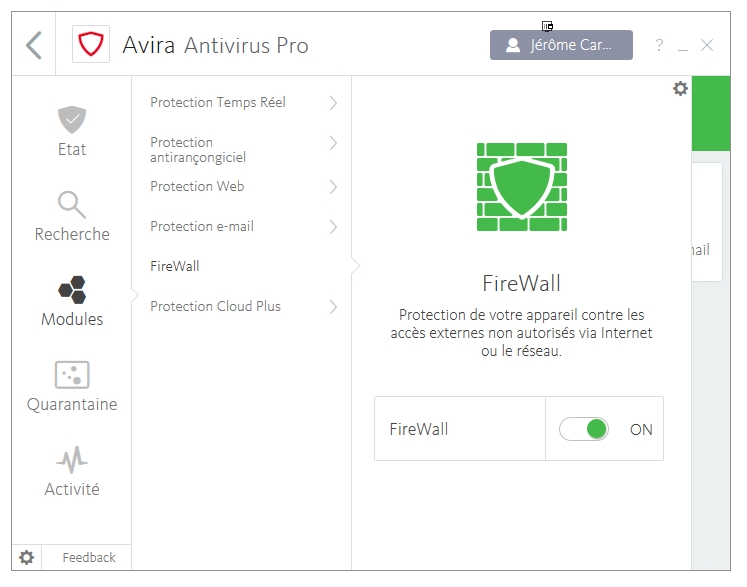This screenshot has height=587, width=747.
Task: Open FireWall settings gear at top right
Action: tap(680, 89)
